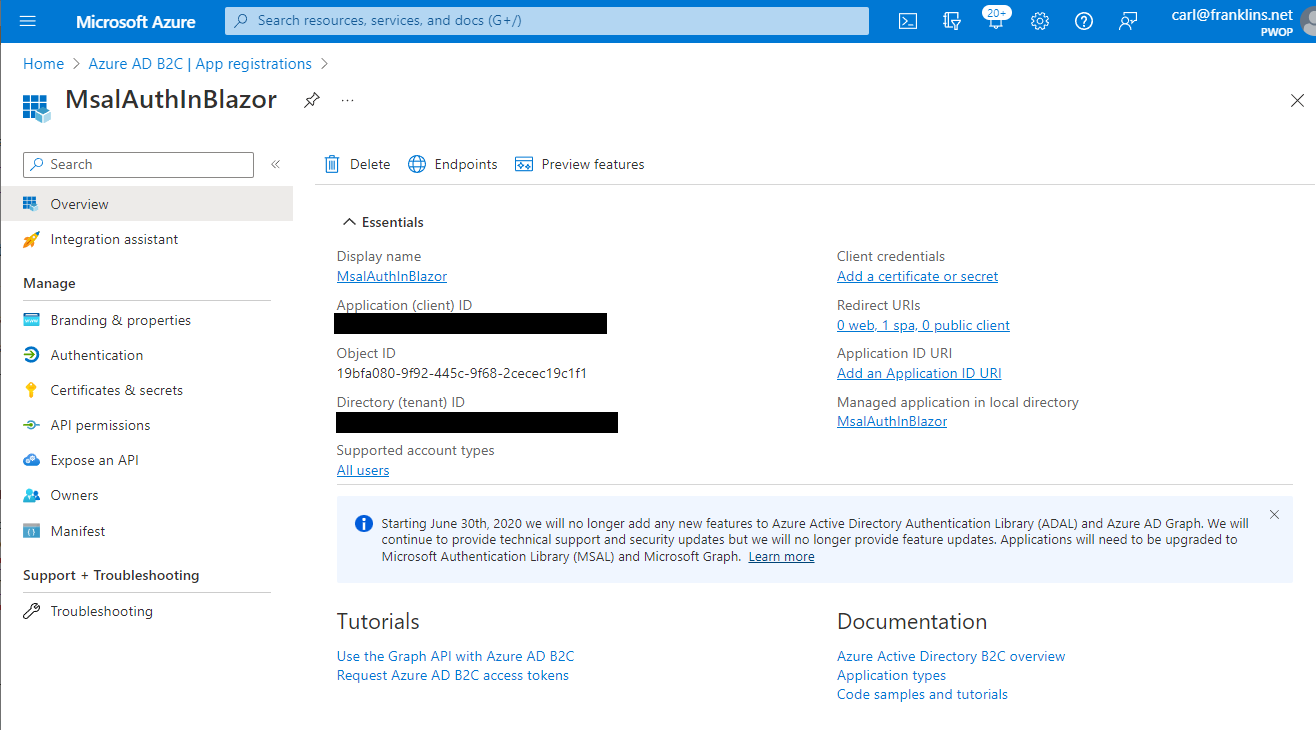Viewport: 1316px width, 730px height.
Task: Click Add a certificate or secret
Action: [917, 277]
